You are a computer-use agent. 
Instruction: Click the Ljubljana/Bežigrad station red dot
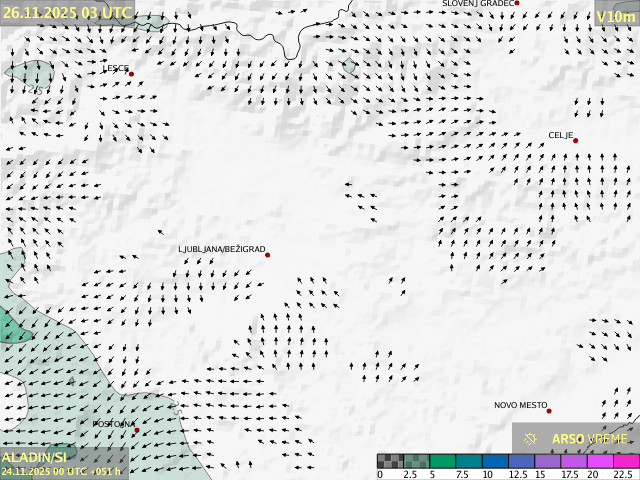tap(267, 255)
